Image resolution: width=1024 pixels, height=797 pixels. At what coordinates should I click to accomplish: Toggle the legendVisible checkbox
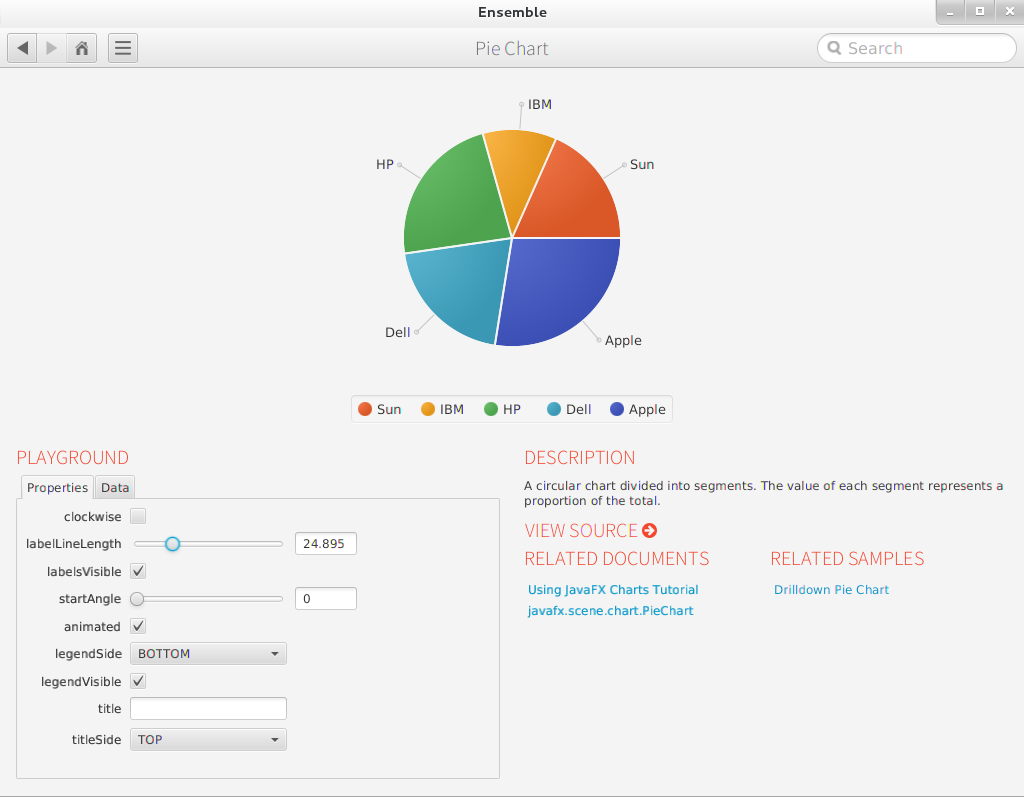pyautogui.click(x=138, y=681)
